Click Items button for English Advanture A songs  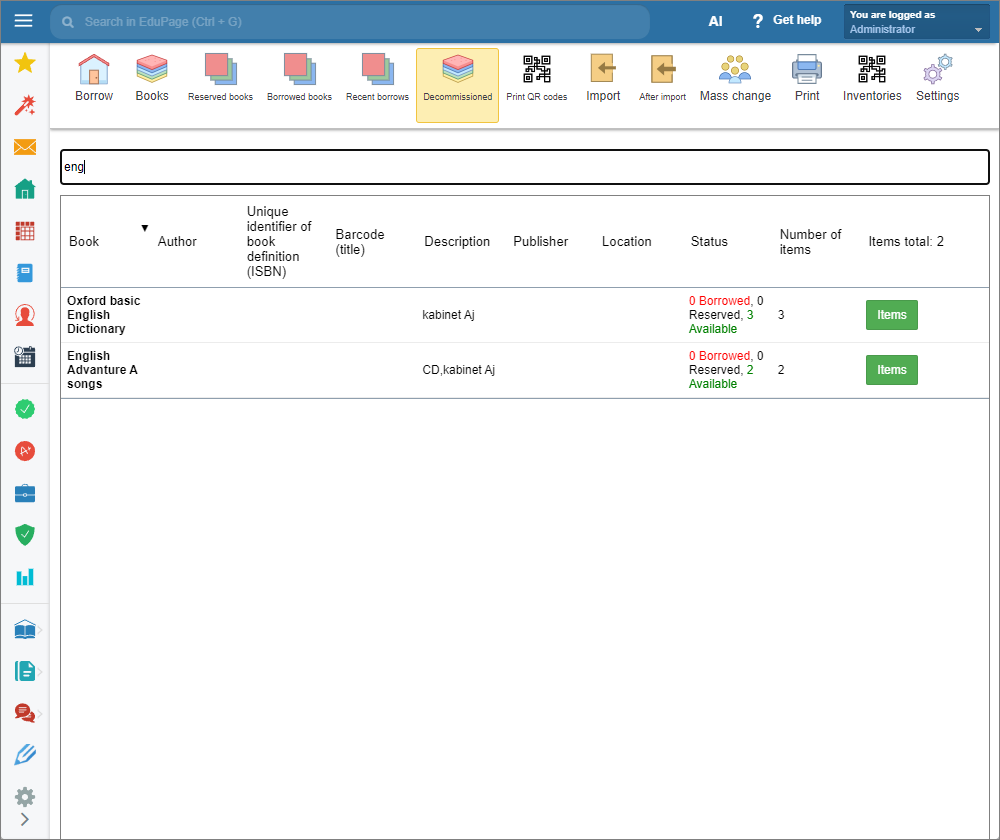pos(891,370)
